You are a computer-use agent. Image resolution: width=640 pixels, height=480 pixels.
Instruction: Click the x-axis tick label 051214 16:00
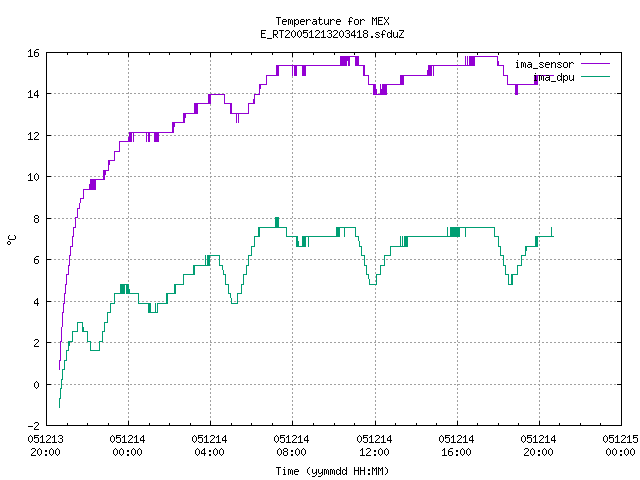click(x=456, y=446)
